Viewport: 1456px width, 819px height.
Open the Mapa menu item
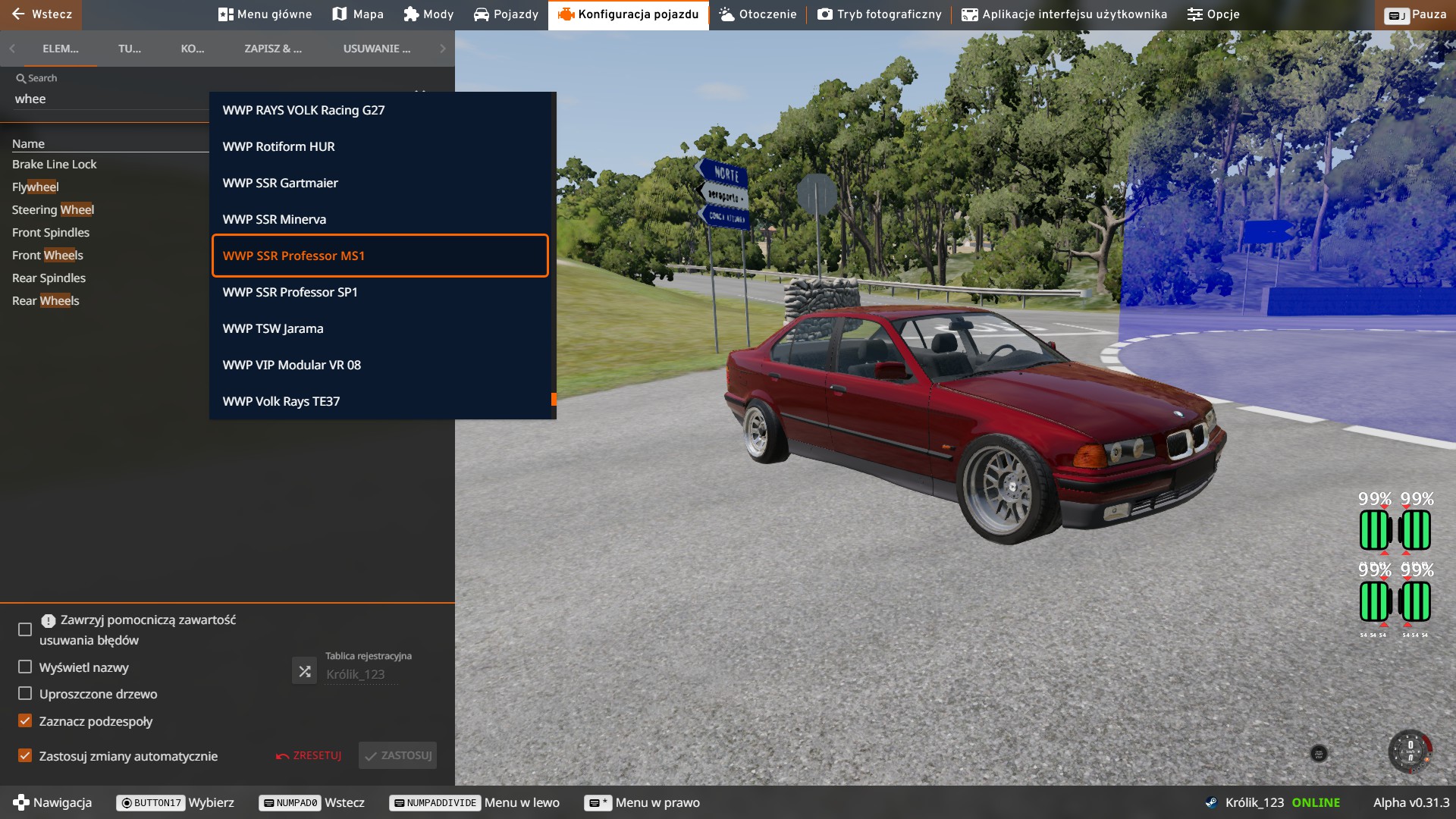(358, 14)
